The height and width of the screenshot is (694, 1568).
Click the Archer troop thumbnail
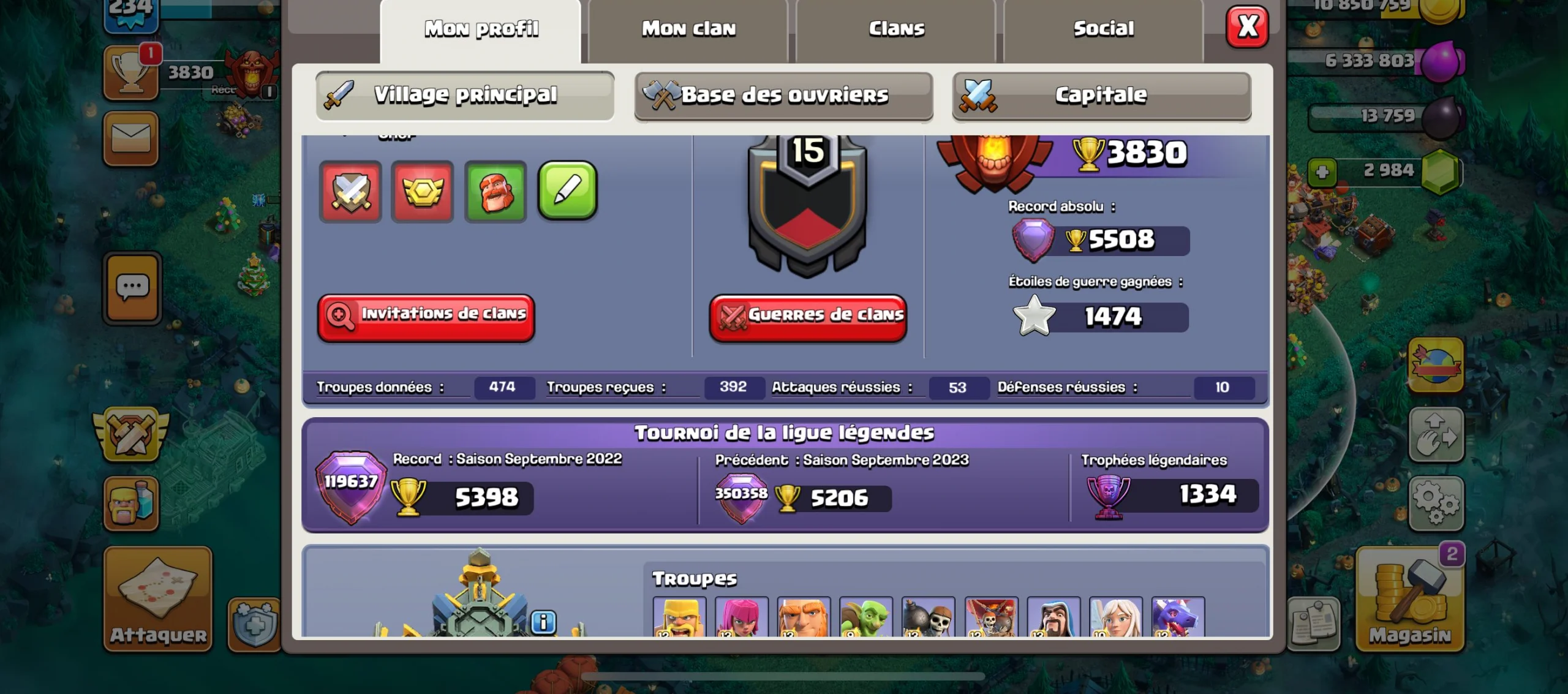742,617
